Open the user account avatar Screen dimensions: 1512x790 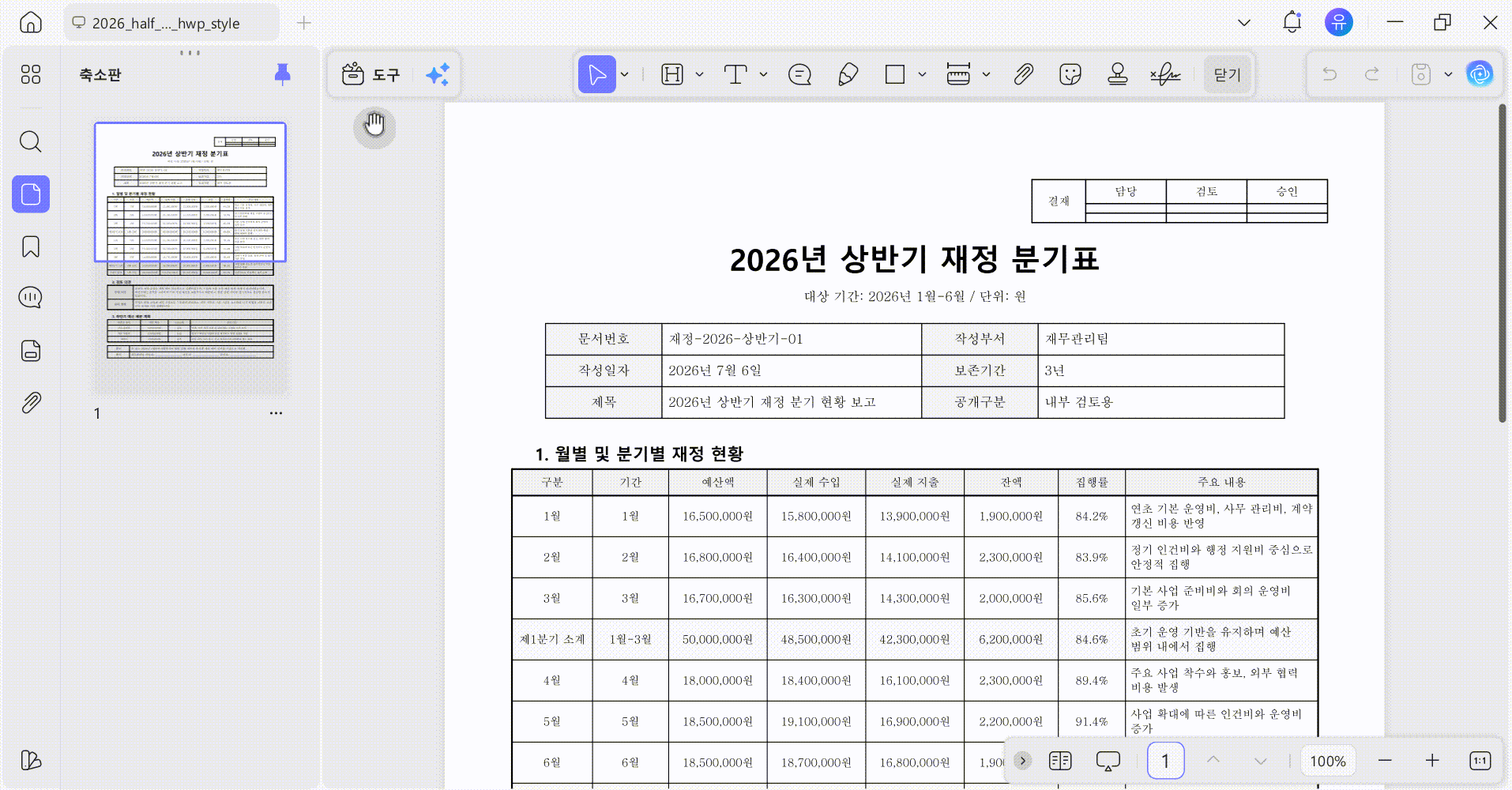click(1338, 22)
